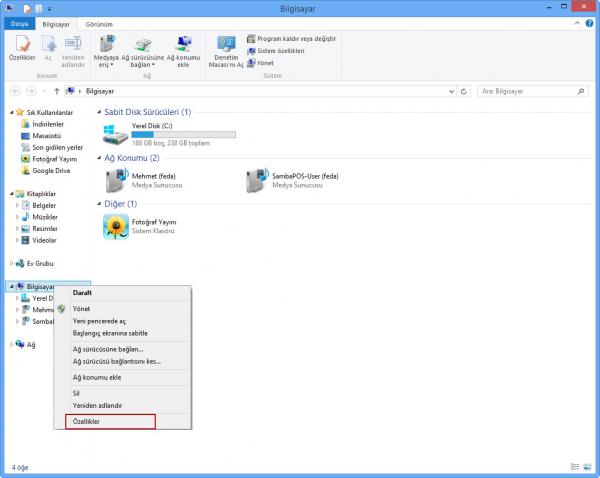The width and height of the screenshot is (600, 478).
Task: Click Bilgisayar in the address bar
Action: click(100, 91)
